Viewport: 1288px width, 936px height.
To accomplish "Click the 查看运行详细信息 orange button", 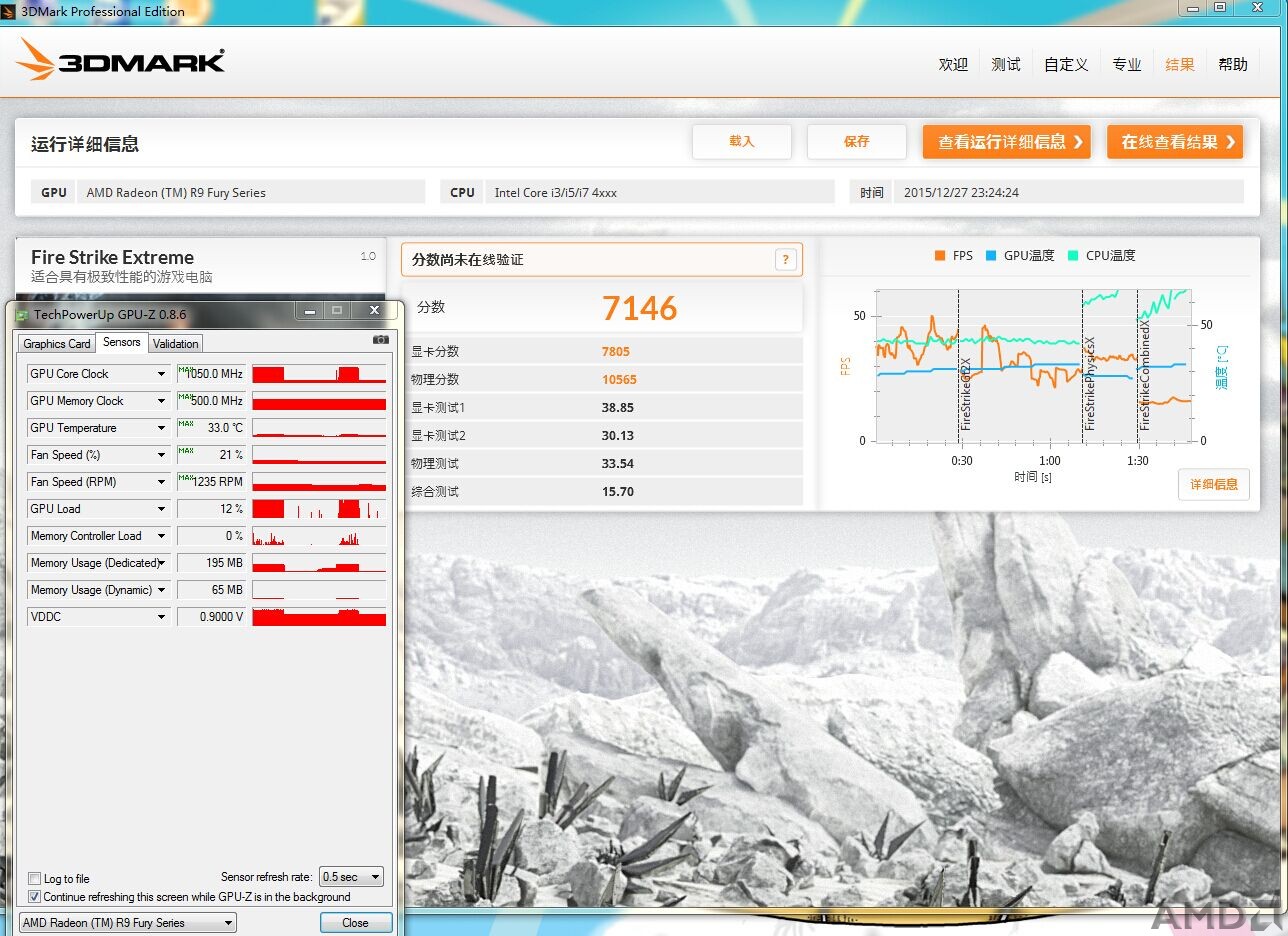I will tap(1006, 142).
